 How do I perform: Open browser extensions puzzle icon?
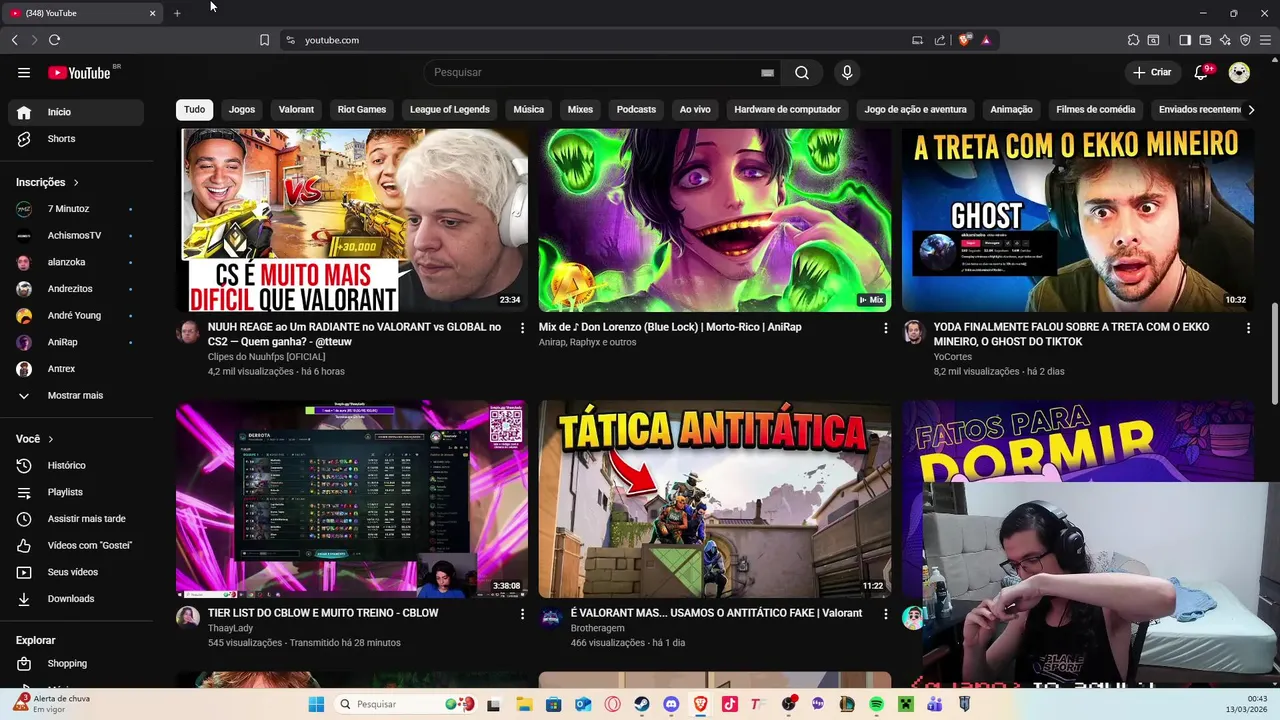(1133, 40)
